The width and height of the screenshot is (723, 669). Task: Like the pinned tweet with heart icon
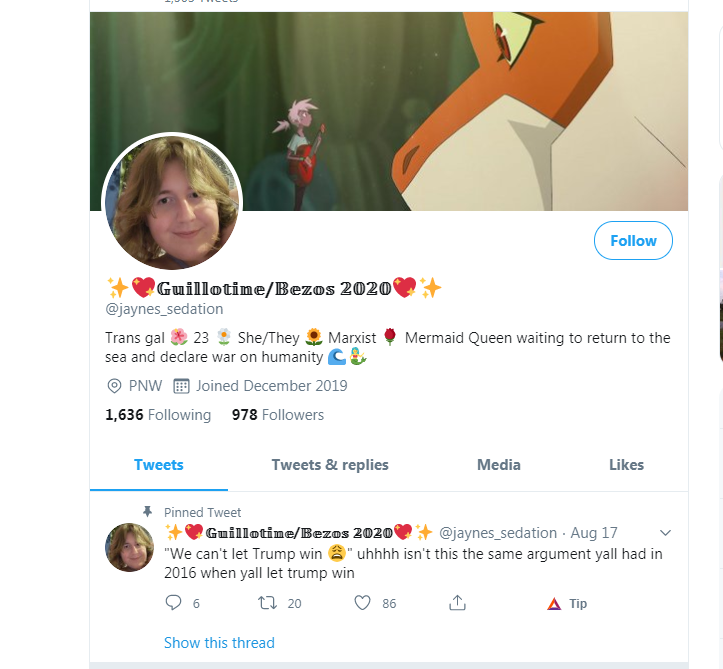[362, 603]
